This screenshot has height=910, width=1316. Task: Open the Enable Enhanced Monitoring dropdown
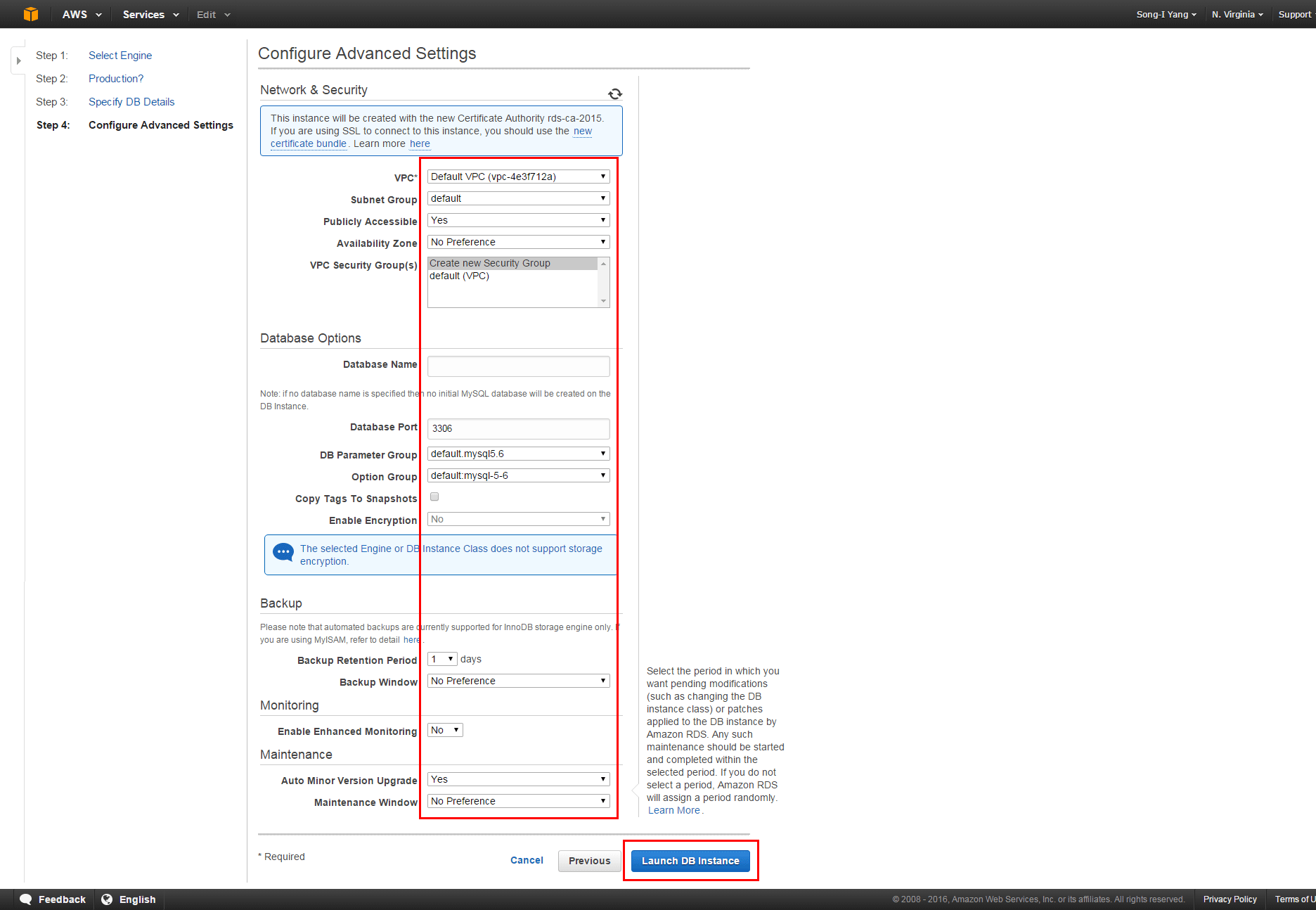tap(445, 731)
